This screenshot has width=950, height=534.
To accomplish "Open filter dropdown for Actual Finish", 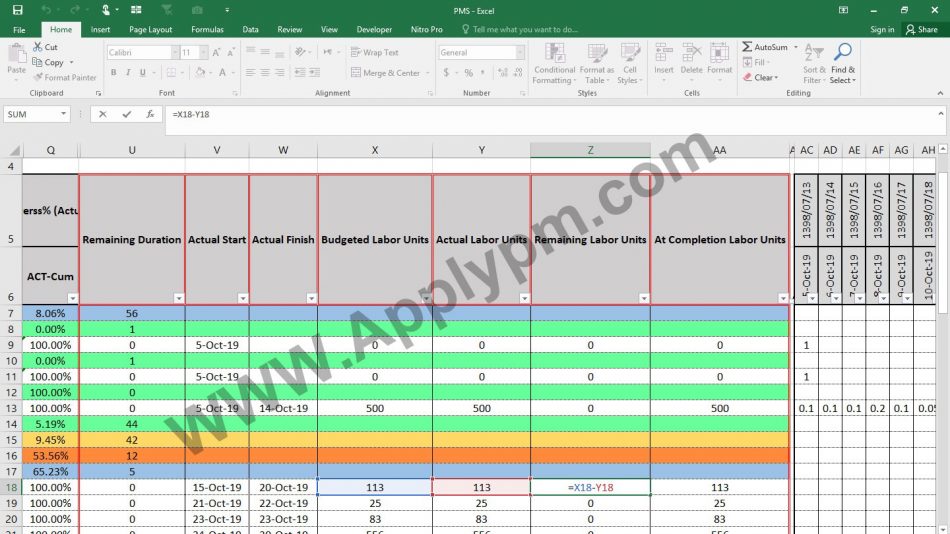I will click(311, 298).
